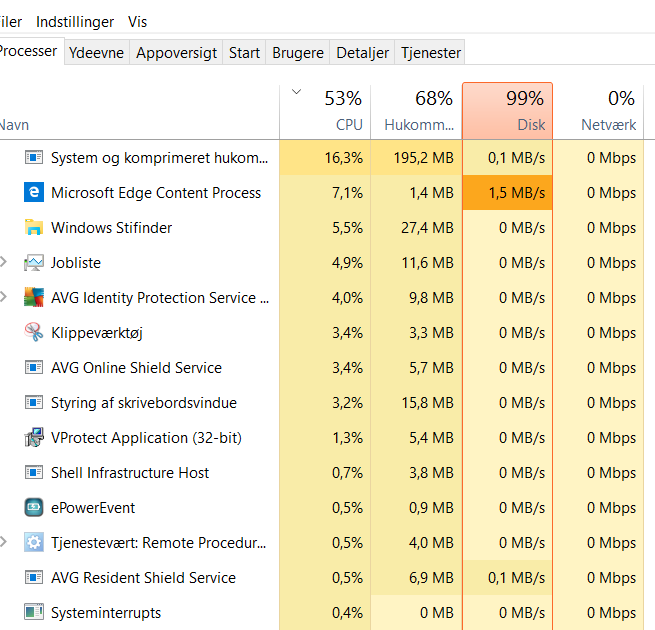
Task: Click the VProtect Application shield icon
Action: pyautogui.click(x=34, y=438)
